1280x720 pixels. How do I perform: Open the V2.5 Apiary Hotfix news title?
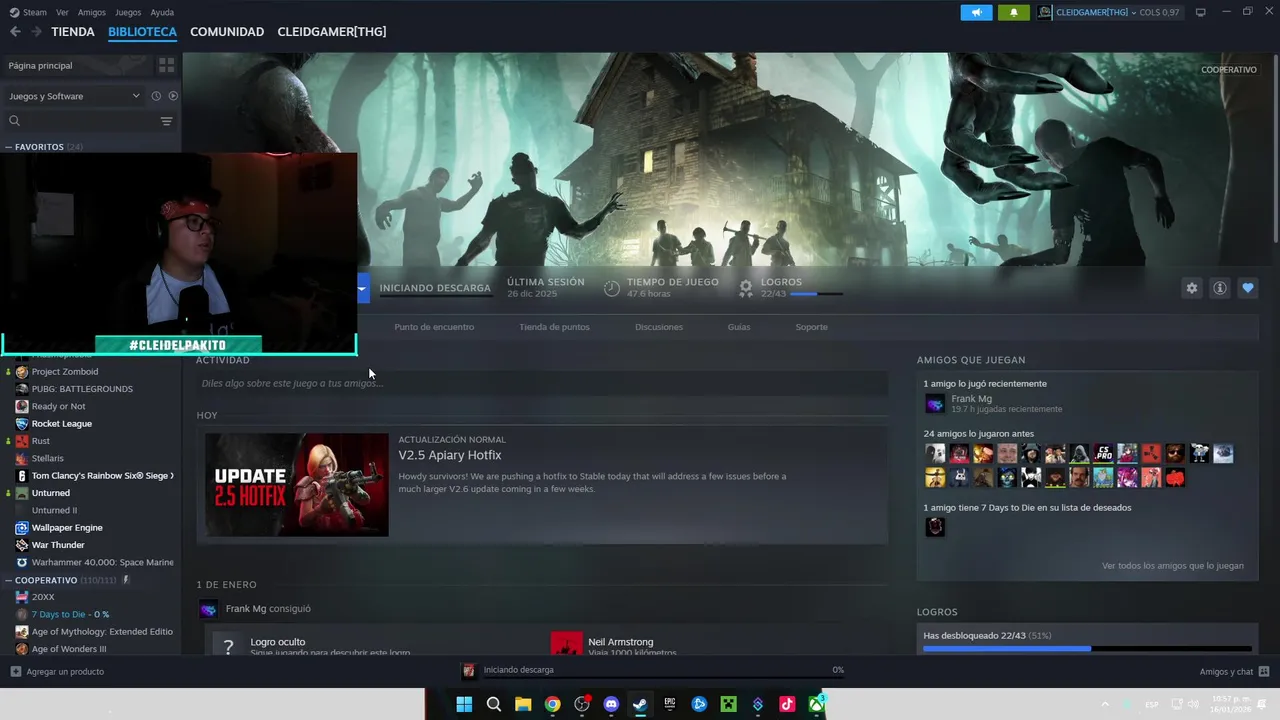(450, 455)
